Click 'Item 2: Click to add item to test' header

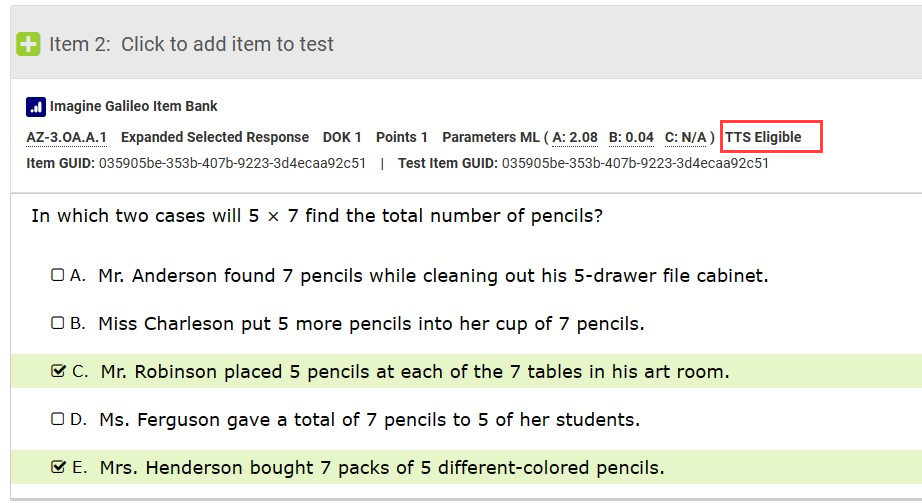(x=191, y=44)
